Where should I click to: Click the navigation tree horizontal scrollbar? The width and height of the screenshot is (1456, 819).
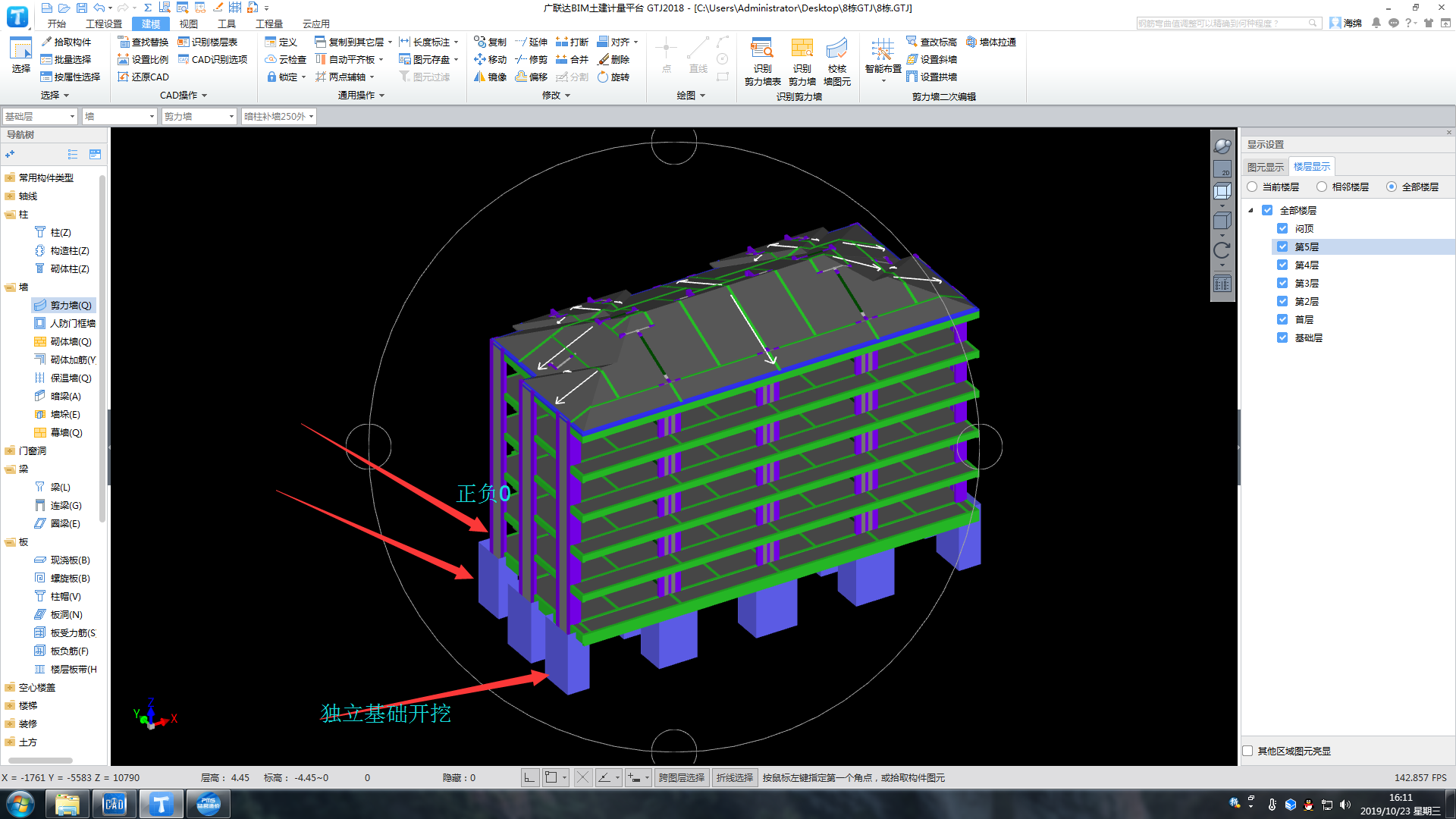tap(40, 760)
